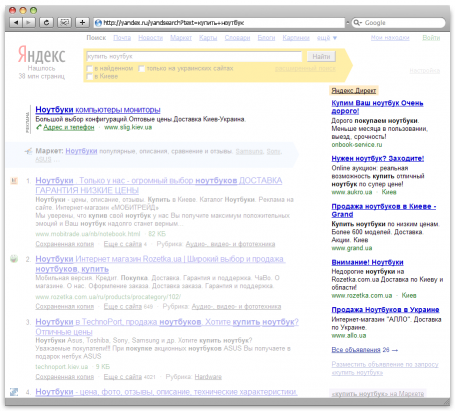The height and width of the screenshot is (411, 455).
Task: Open 'Разместить объявление по запросу' link
Action: tap(385, 368)
